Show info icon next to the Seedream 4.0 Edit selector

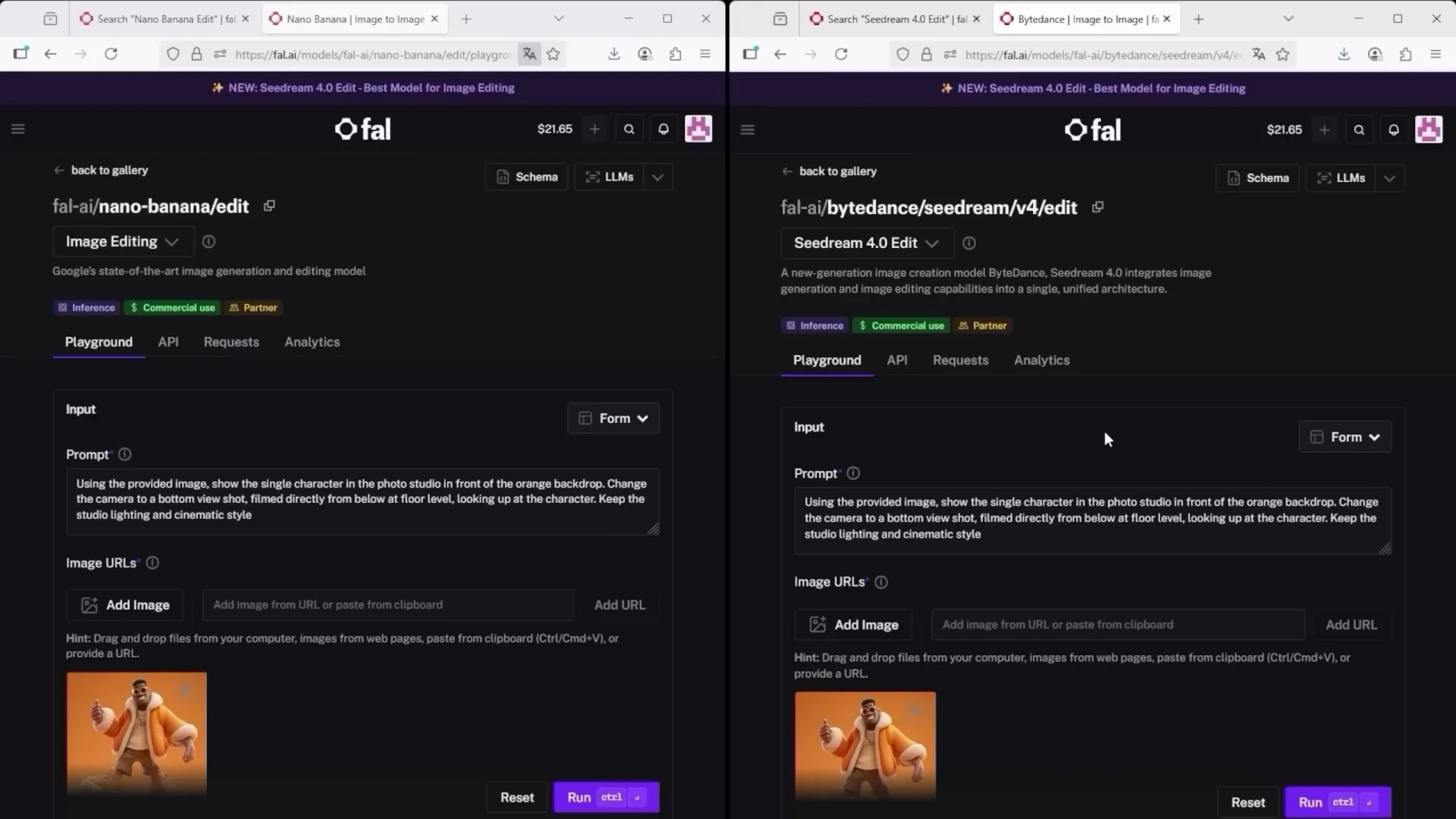pos(968,243)
